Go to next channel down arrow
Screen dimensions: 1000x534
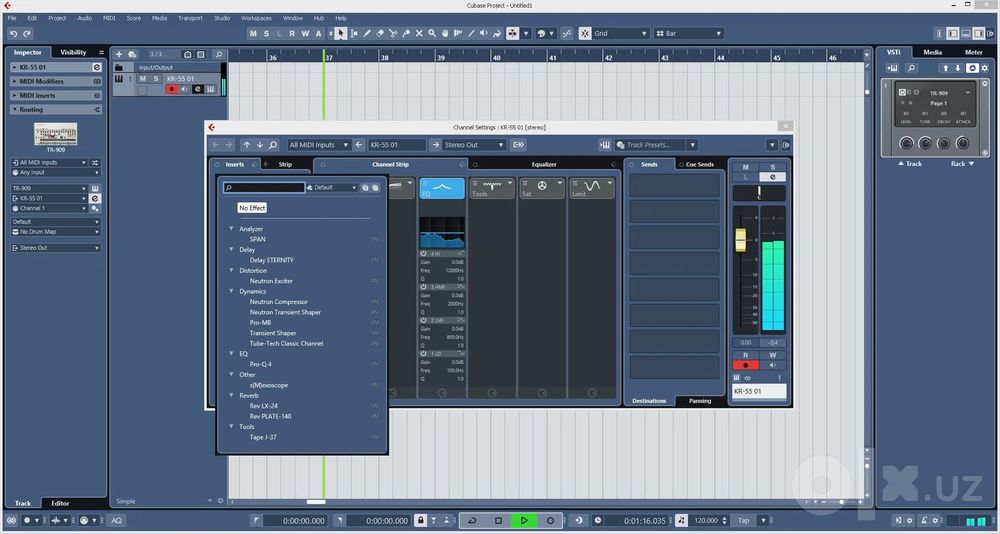(x=260, y=145)
